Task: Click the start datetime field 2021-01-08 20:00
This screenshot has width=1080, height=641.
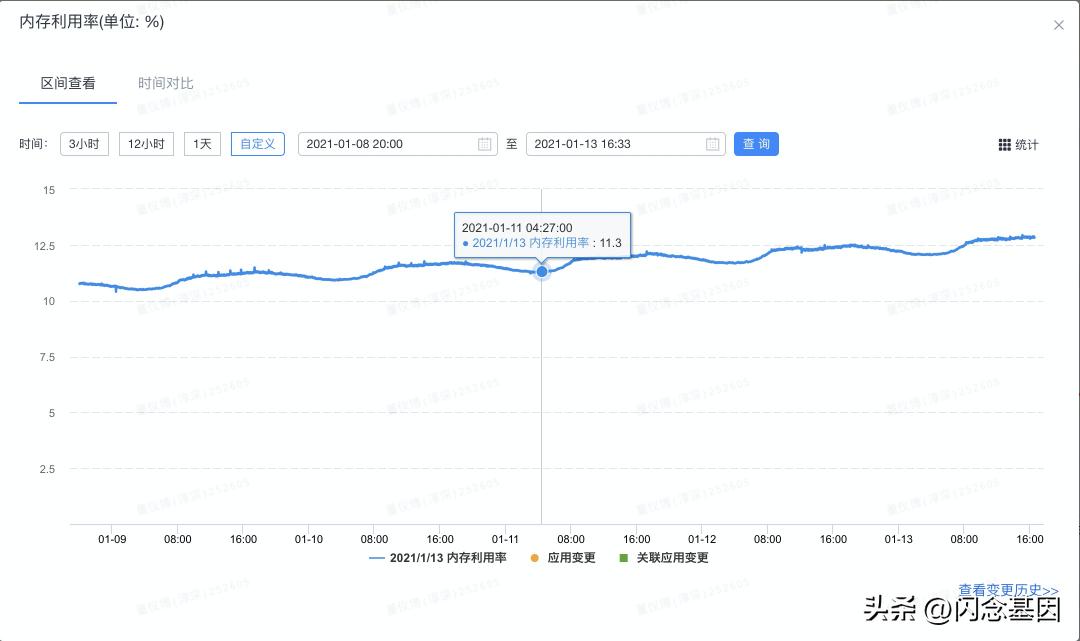Action: coord(385,144)
